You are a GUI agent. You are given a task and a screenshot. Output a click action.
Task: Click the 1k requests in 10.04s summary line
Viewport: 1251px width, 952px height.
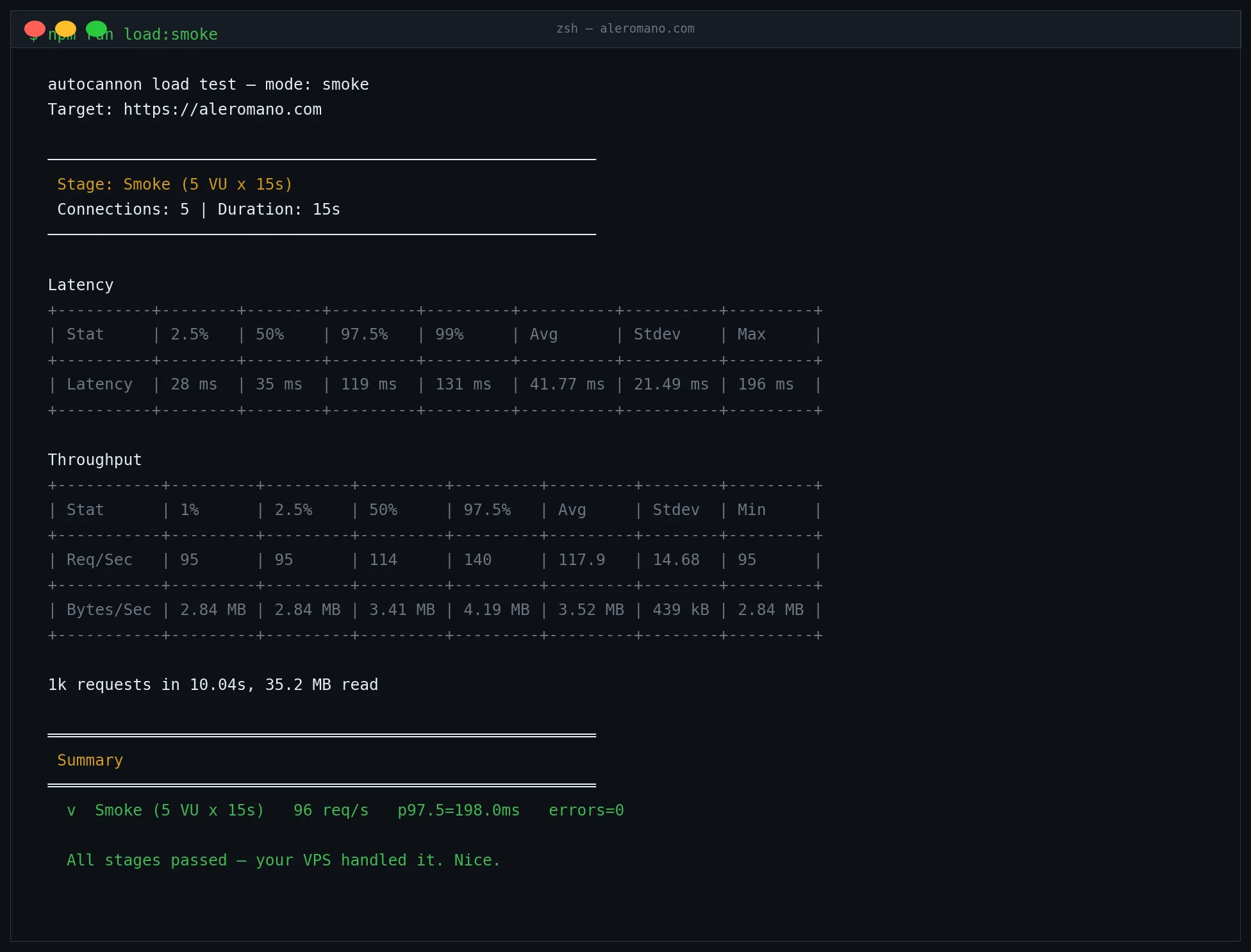click(x=213, y=684)
